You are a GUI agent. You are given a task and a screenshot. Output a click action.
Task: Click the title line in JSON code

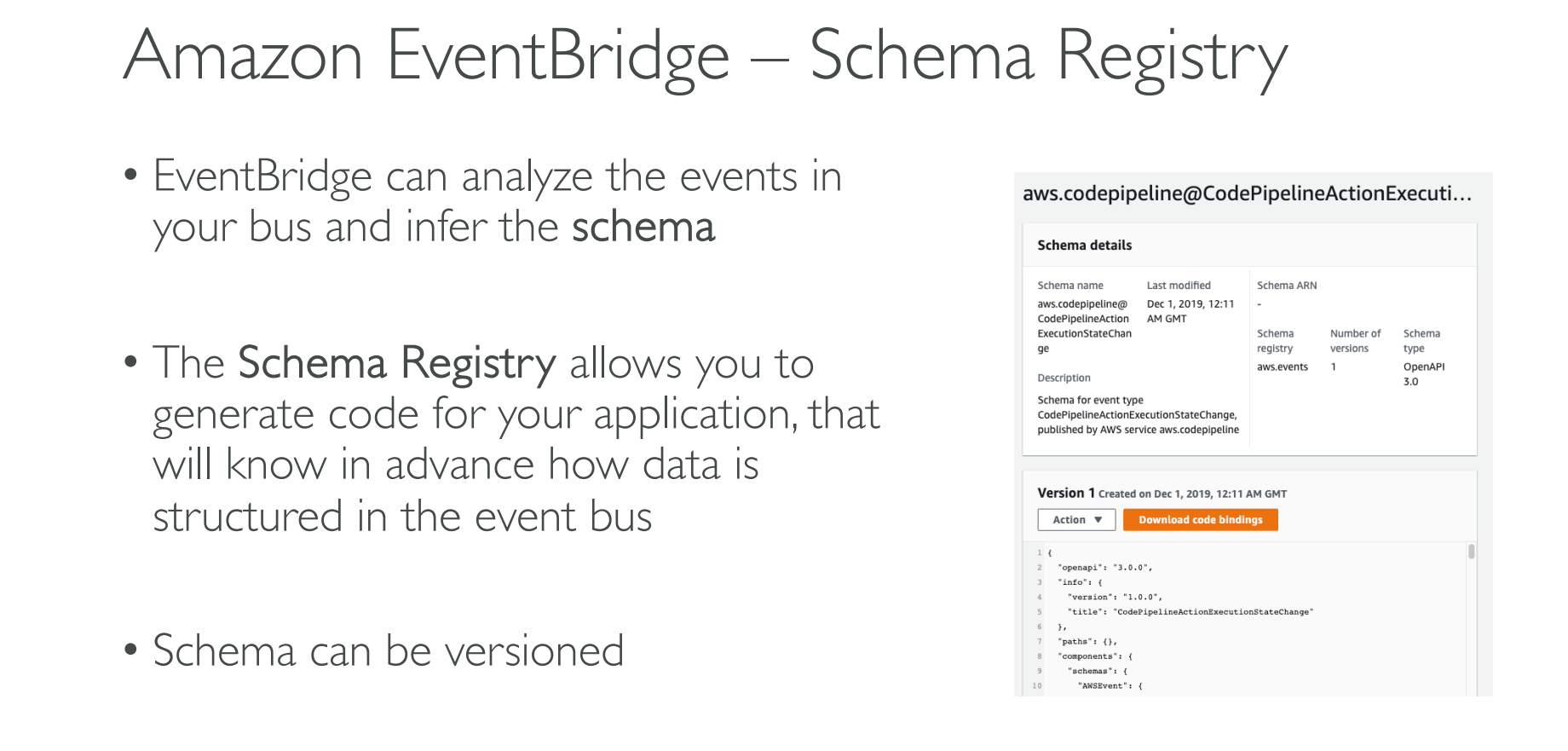1190,612
